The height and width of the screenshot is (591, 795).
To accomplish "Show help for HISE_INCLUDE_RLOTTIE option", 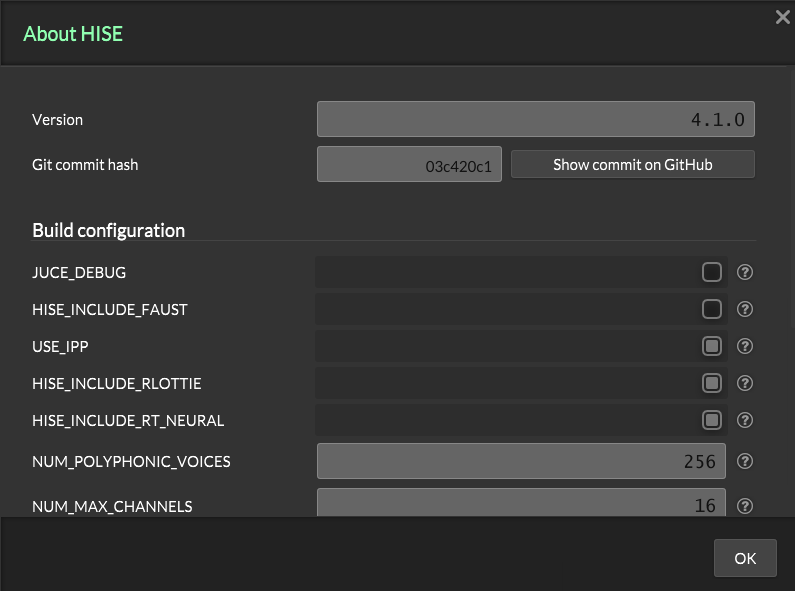I will [x=744, y=383].
